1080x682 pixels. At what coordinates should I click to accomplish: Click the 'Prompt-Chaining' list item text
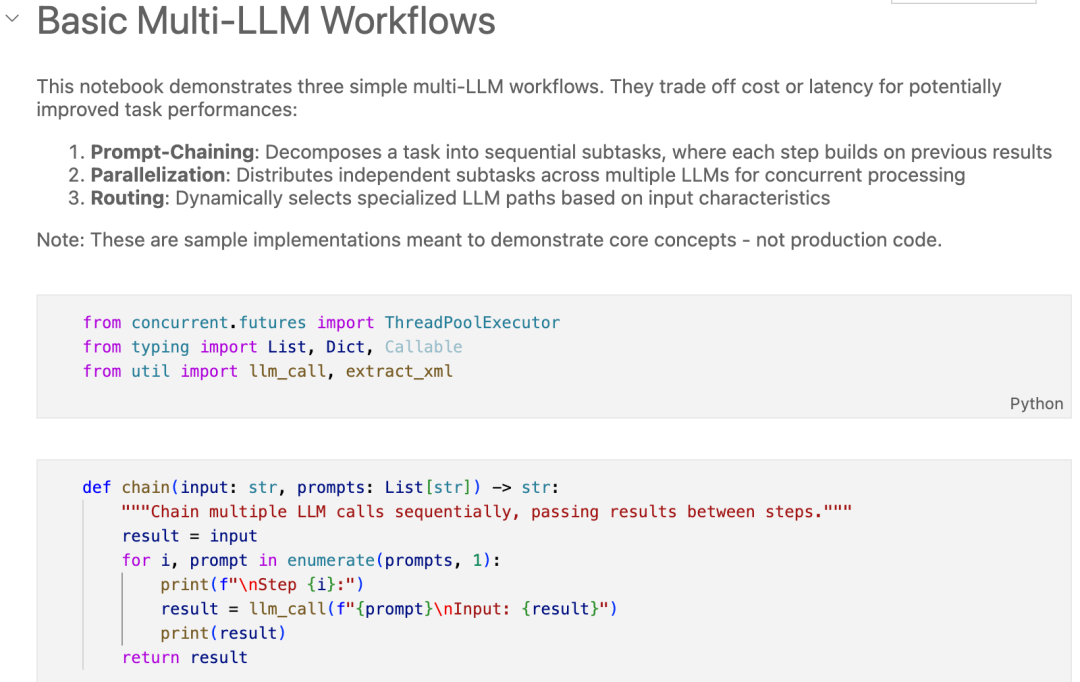tap(571, 152)
